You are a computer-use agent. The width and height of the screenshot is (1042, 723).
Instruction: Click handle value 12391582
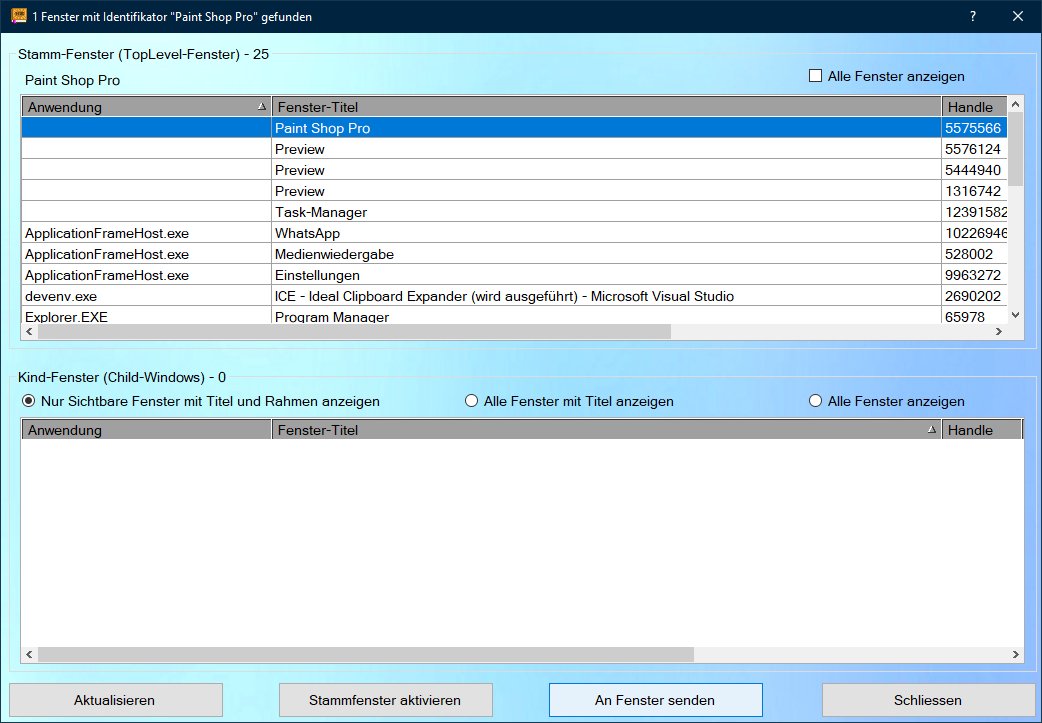(x=976, y=212)
